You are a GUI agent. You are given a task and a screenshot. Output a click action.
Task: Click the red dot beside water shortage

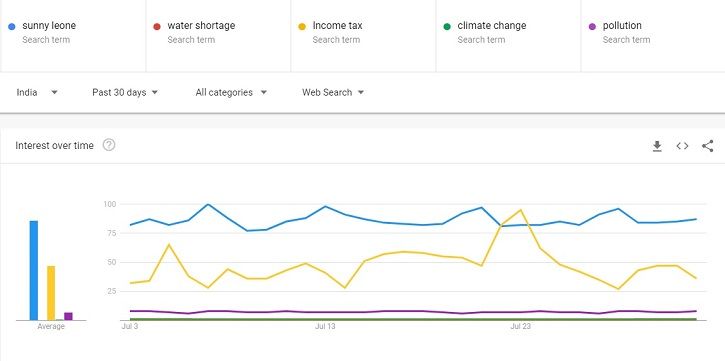(x=157, y=27)
